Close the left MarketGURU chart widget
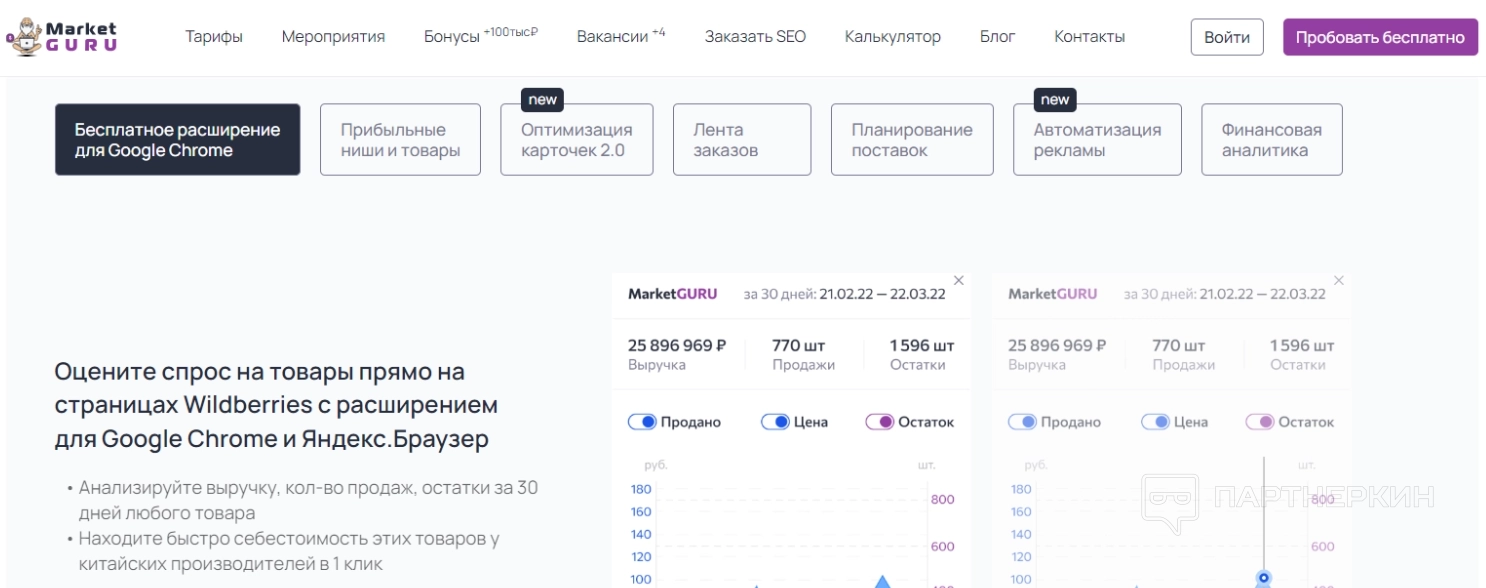Viewport: 1486px width, 588px height. coord(959,281)
